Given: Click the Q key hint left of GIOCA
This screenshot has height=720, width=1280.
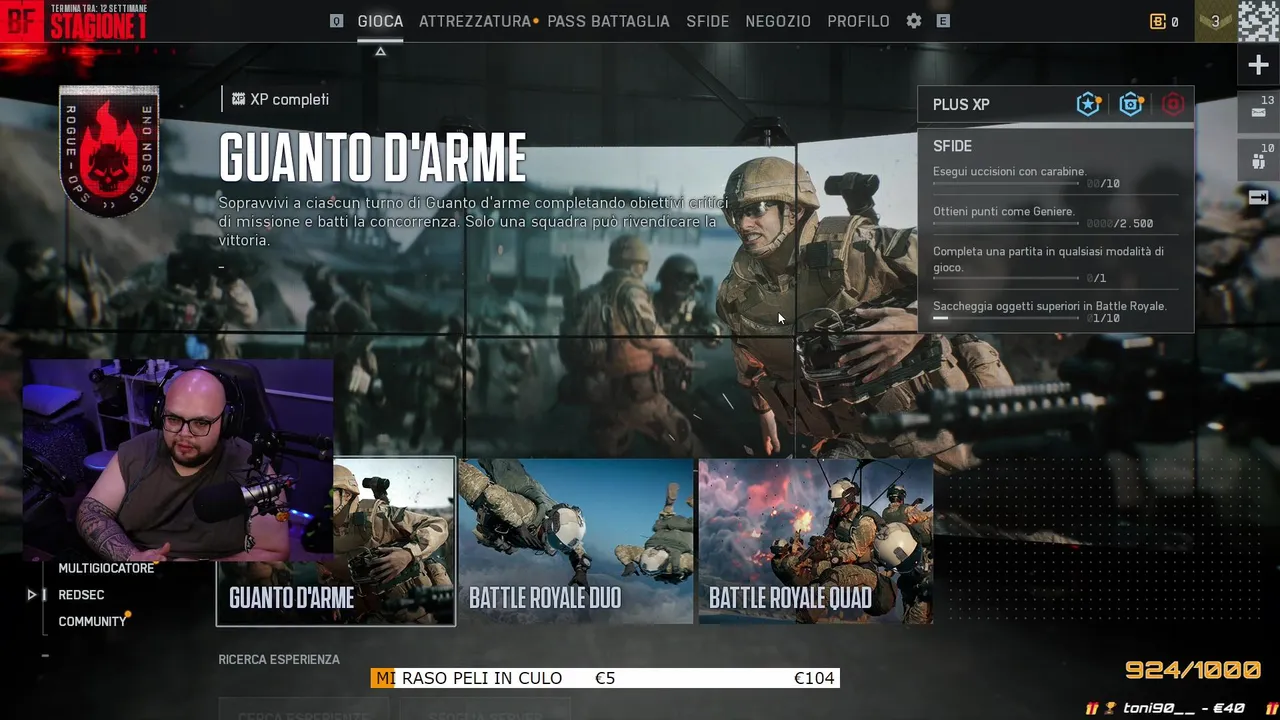Looking at the screenshot, I should 337,21.
